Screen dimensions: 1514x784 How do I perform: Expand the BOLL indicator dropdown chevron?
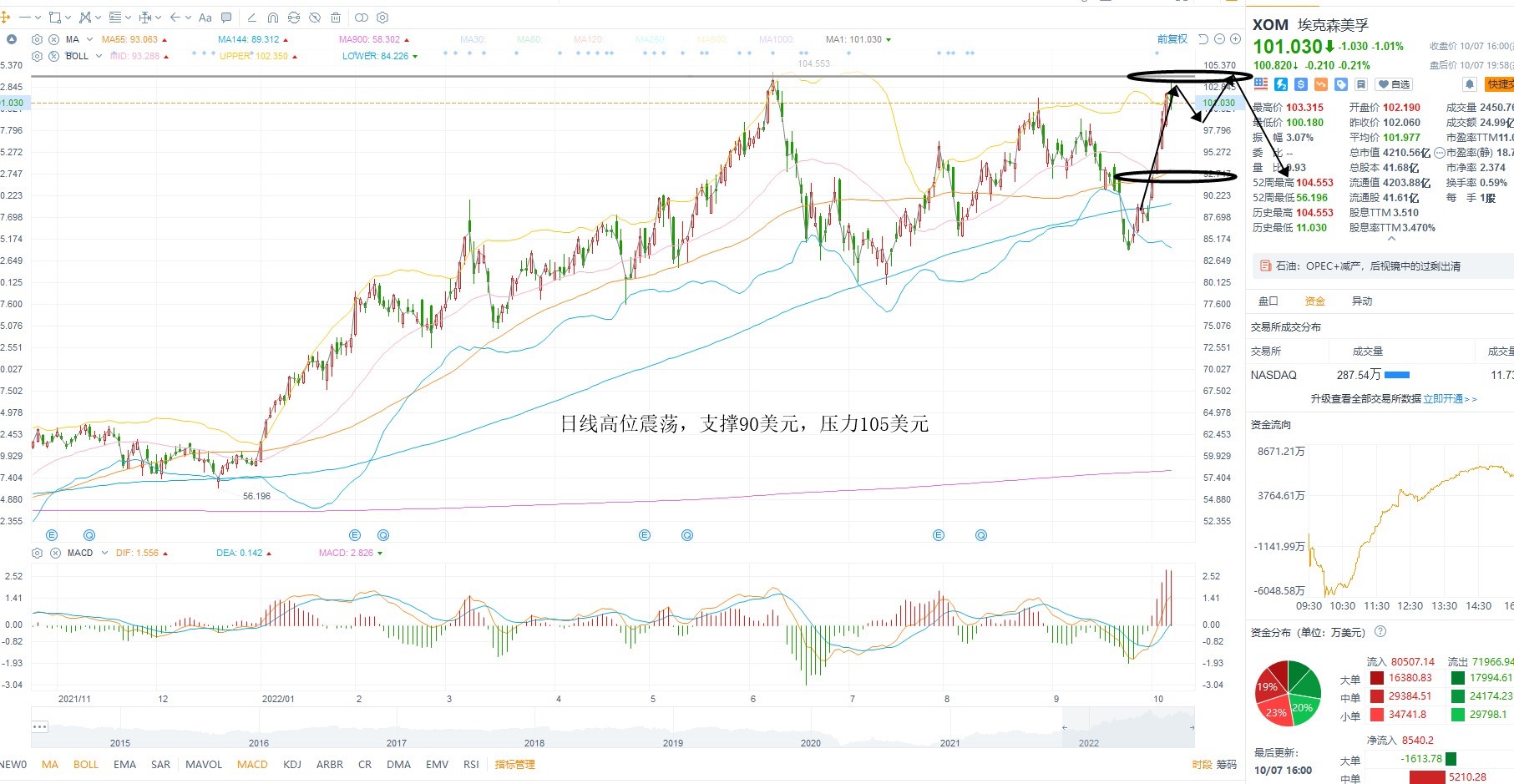tap(99, 56)
